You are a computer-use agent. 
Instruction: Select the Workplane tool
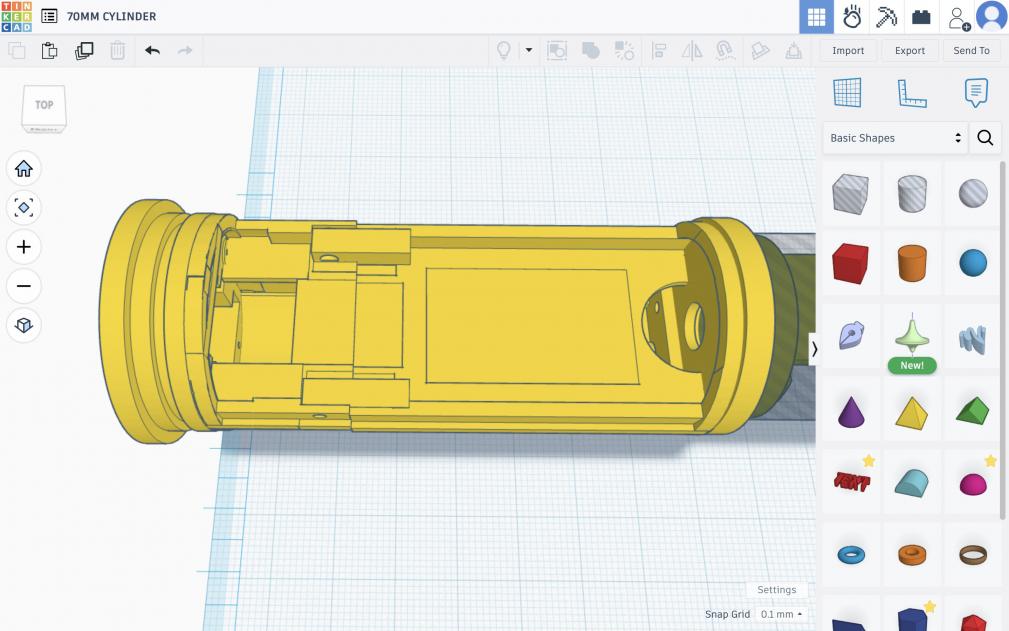pyautogui.click(x=847, y=93)
